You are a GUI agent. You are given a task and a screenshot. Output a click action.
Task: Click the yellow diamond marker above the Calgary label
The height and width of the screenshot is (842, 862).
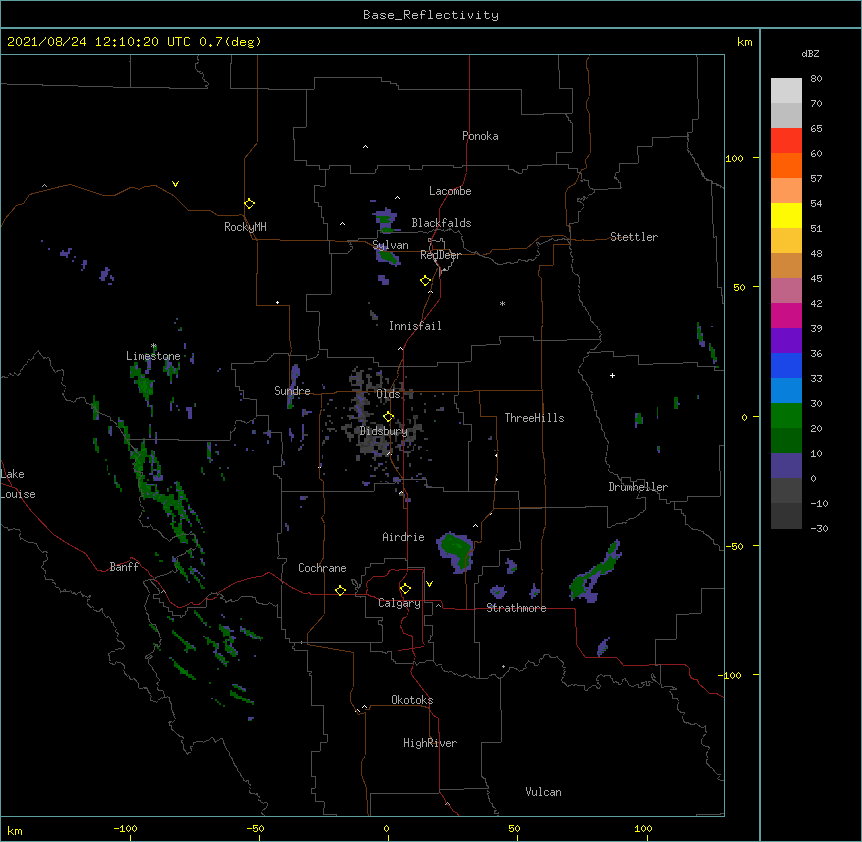(405, 589)
